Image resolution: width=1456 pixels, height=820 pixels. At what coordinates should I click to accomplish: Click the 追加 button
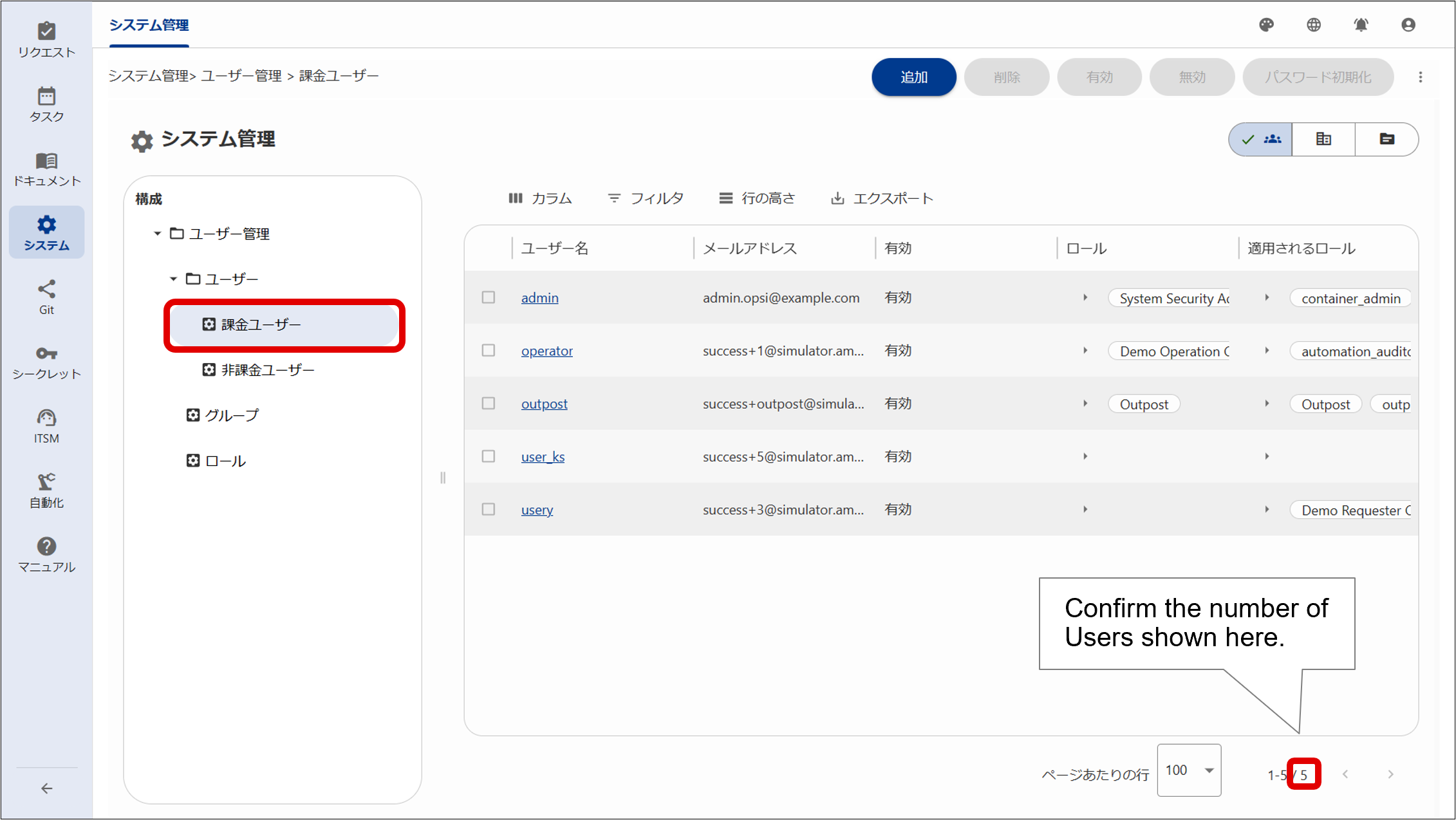tap(913, 77)
